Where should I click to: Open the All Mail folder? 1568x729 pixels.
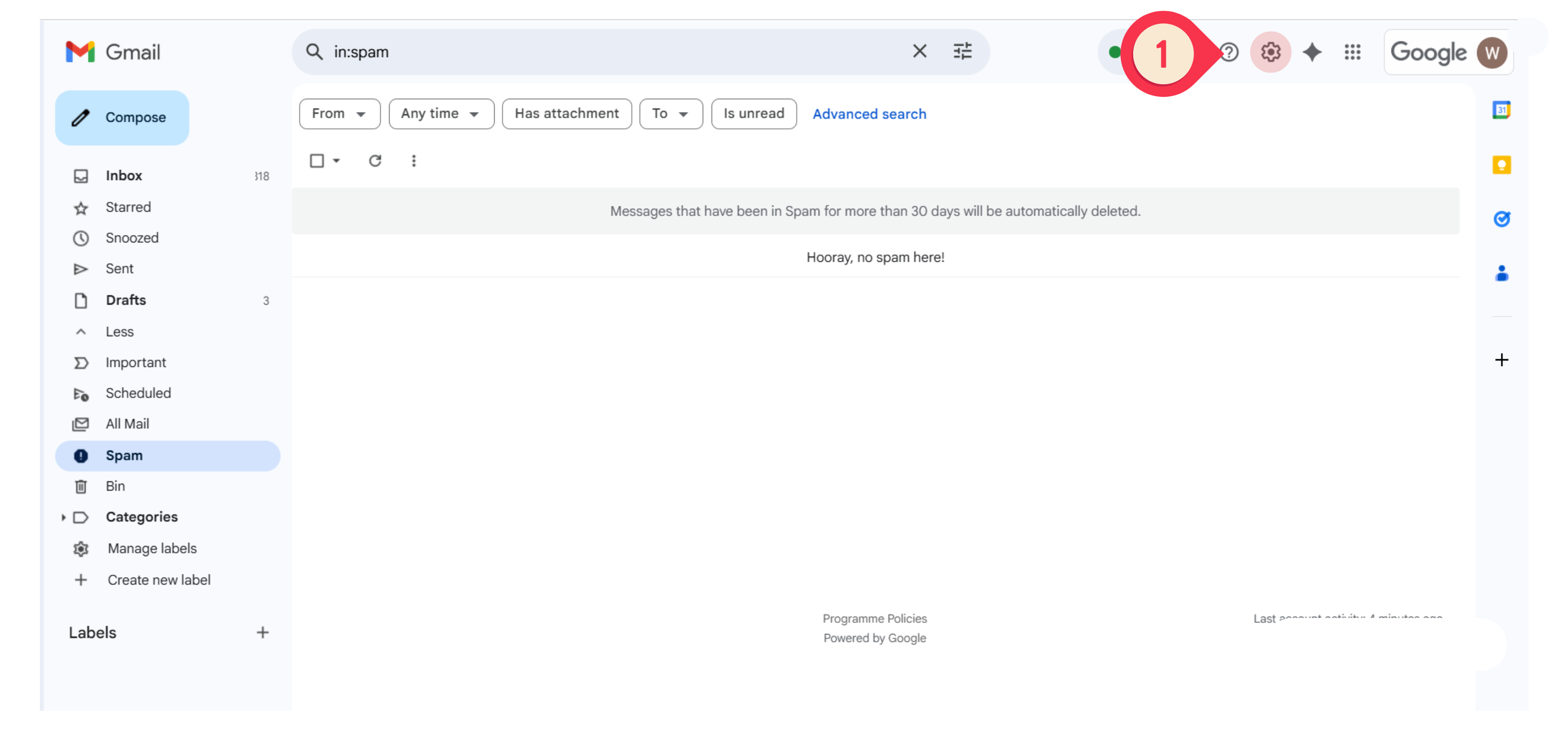pos(167,424)
